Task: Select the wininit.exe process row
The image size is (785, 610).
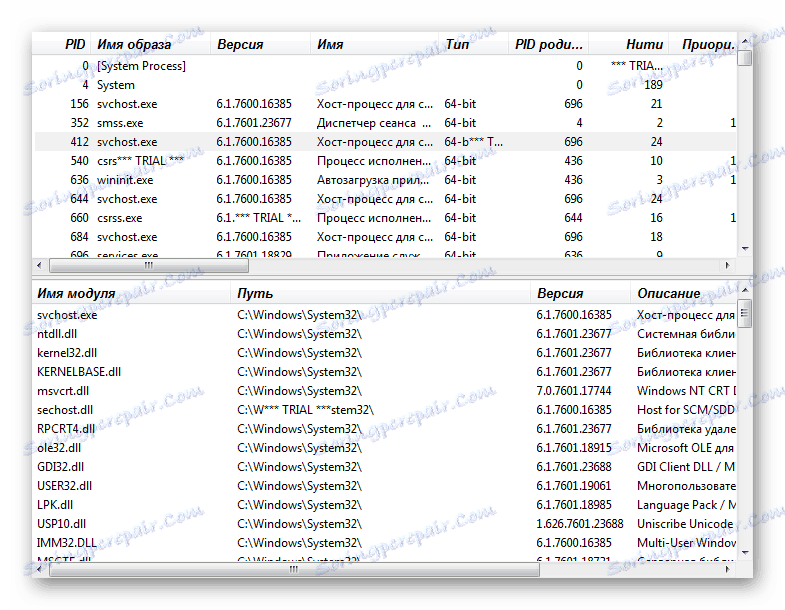Action: pos(384,180)
